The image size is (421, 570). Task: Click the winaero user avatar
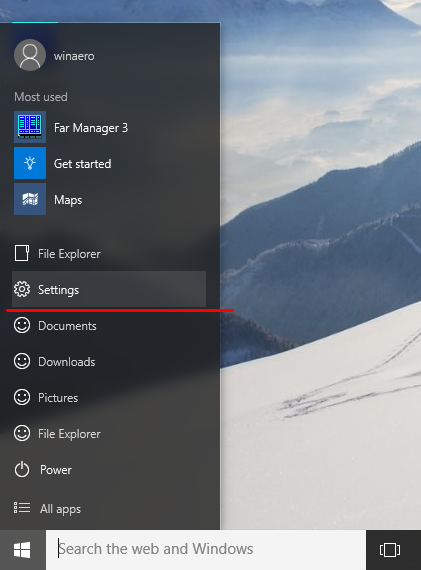[30, 55]
